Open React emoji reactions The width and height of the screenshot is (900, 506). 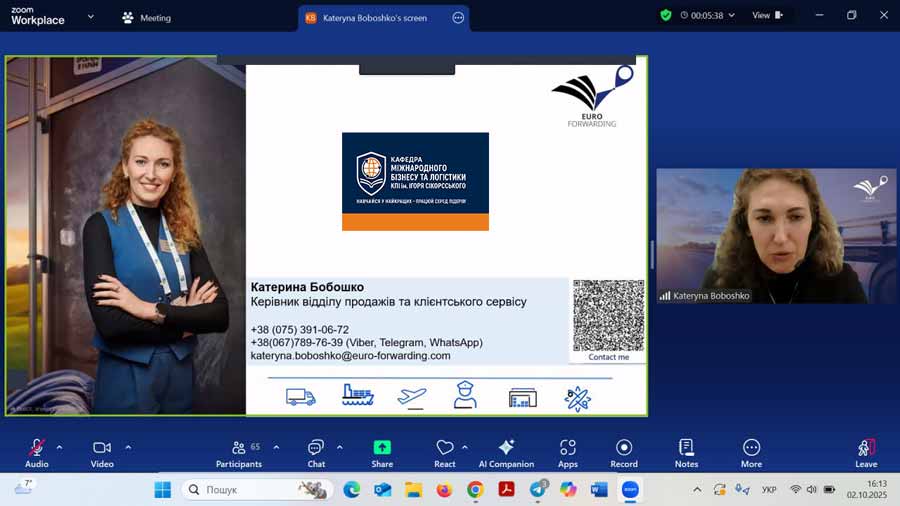pos(445,449)
